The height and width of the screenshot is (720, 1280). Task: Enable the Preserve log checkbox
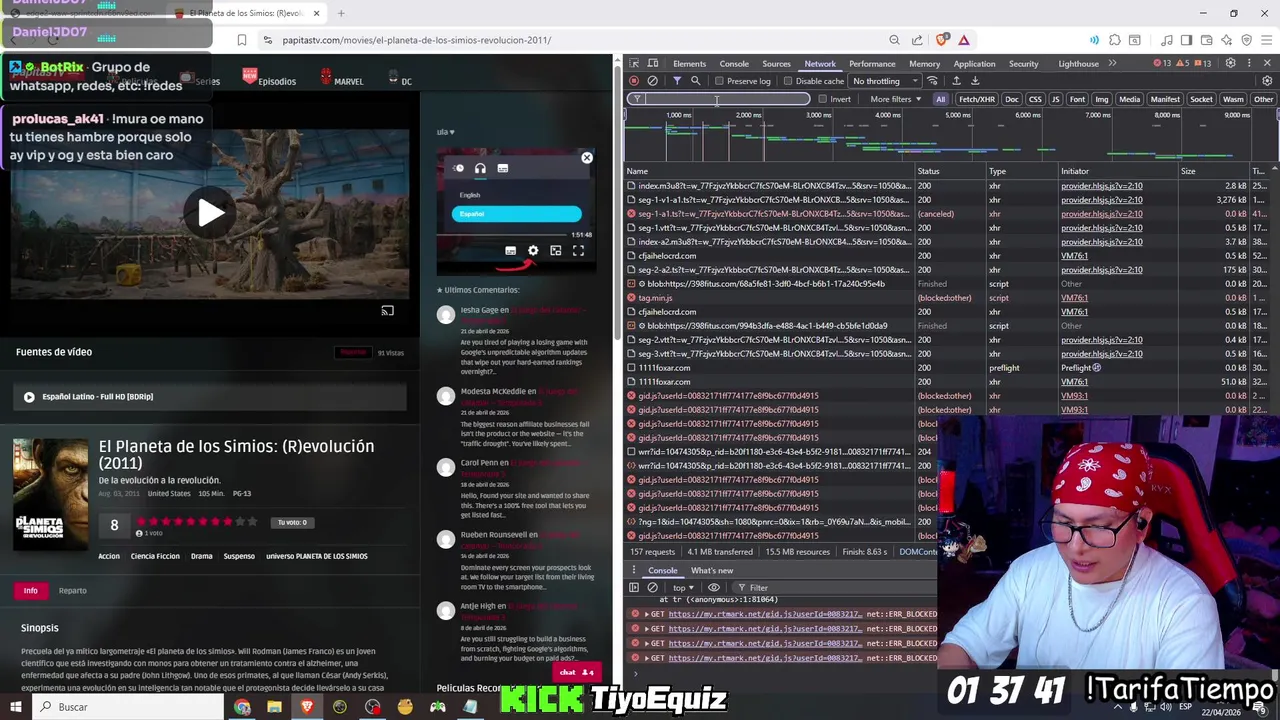719,81
